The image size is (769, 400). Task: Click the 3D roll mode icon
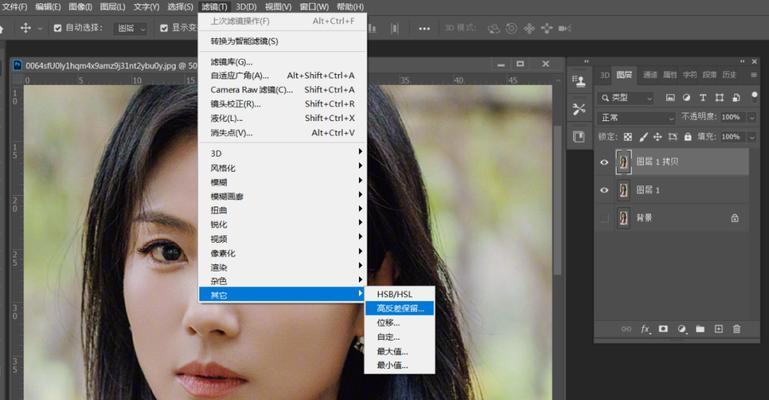(511, 28)
